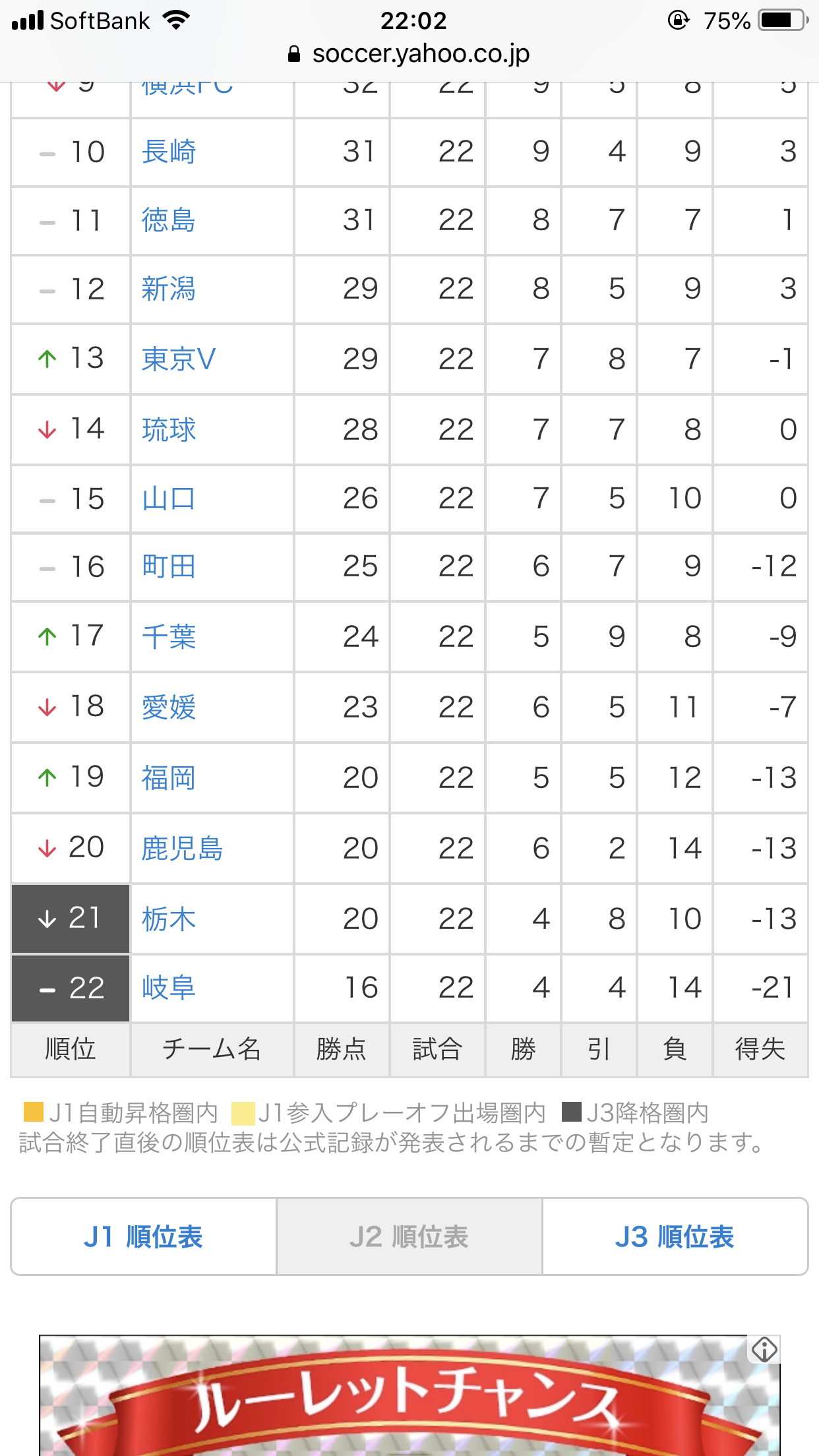Open the 岐阜 team link
Viewport: 819px width, 1456px height.
pyautogui.click(x=169, y=988)
